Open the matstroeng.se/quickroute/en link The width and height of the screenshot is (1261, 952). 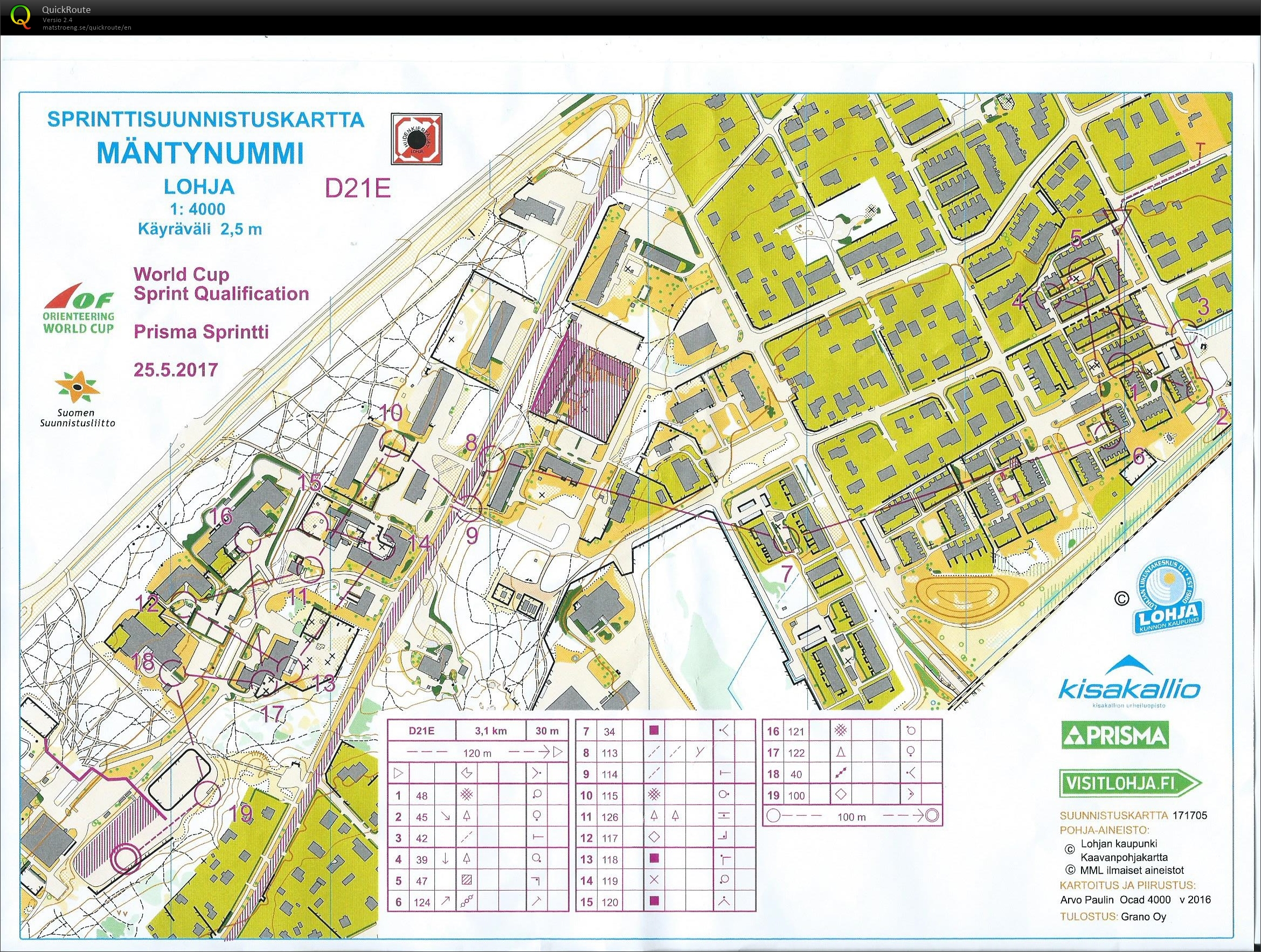[87, 27]
